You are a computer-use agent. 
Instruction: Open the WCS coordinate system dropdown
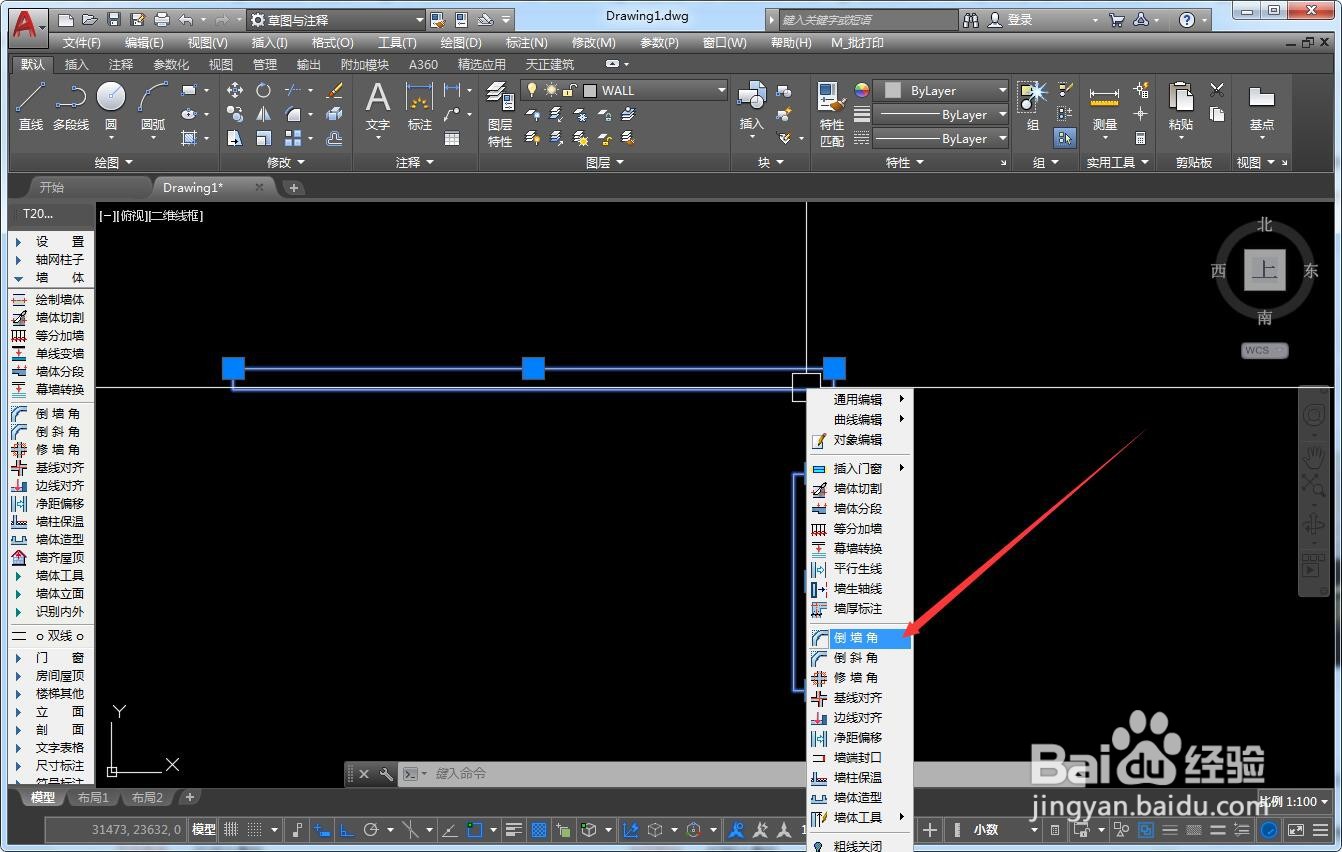tap(1265, 351)
